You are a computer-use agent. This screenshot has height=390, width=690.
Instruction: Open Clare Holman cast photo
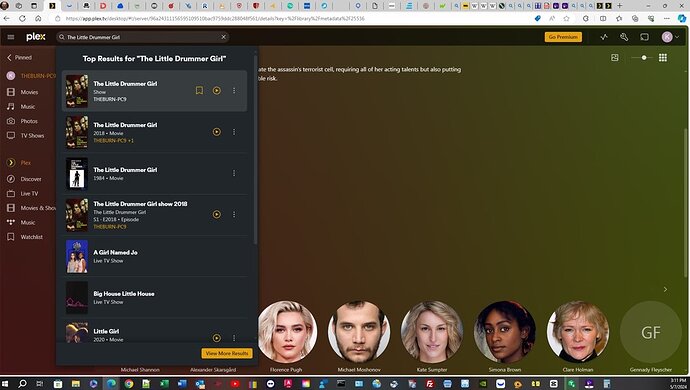tap(578, 332)
